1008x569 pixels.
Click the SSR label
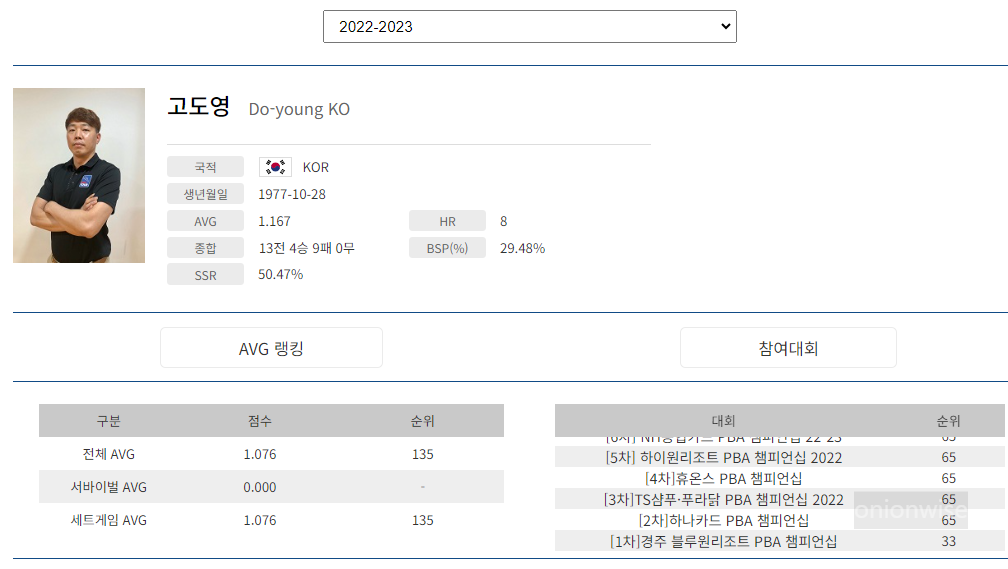pyautogui.click(x=205, y=275)
